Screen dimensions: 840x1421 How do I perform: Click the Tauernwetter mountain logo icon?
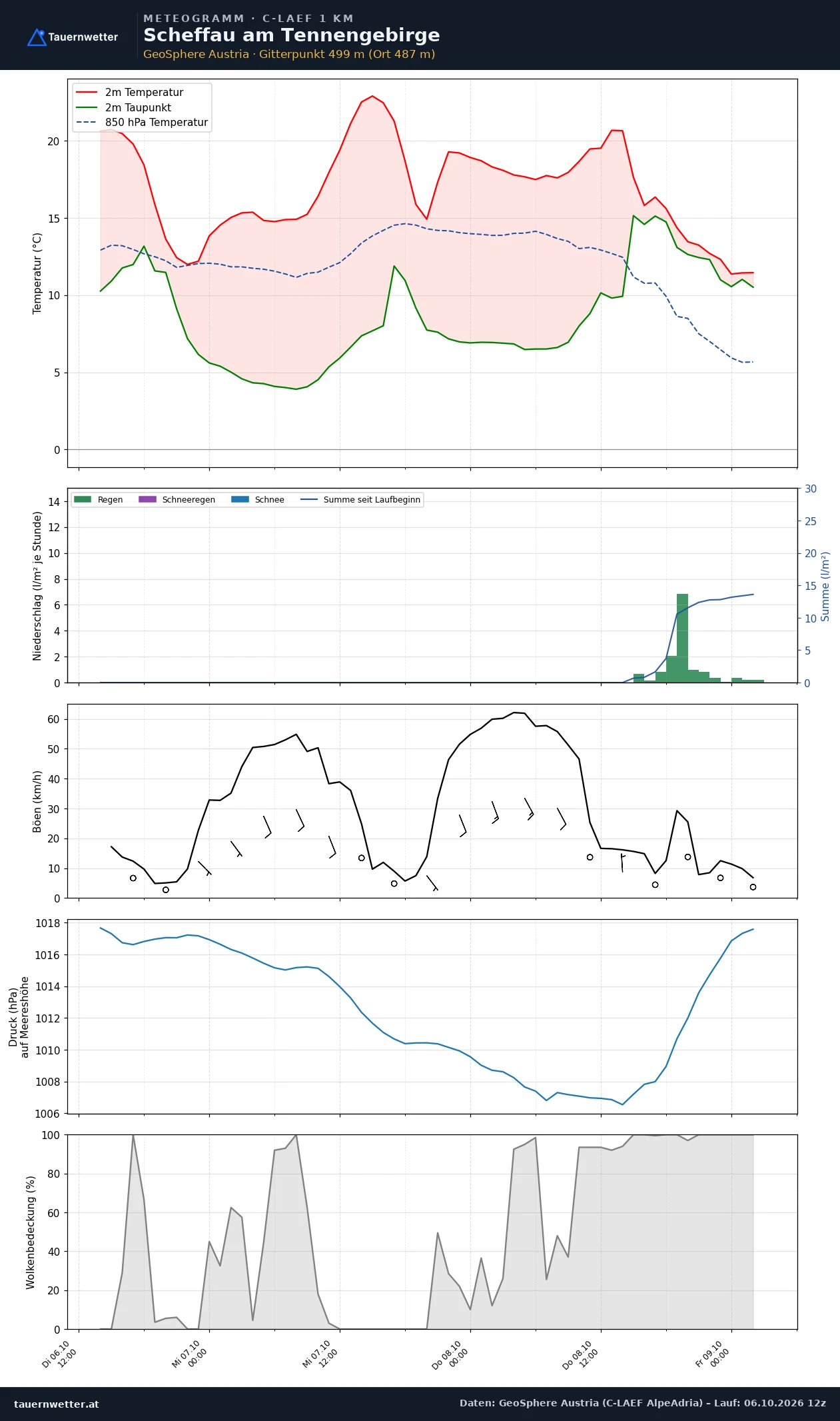[37, 37]
